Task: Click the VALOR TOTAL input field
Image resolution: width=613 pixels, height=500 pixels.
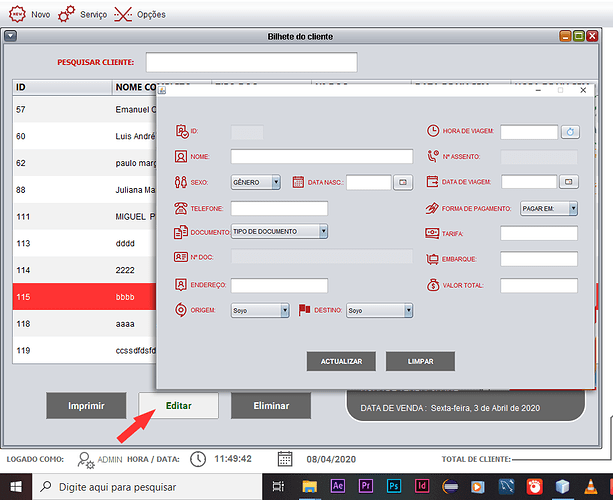Action: (539, 285)
